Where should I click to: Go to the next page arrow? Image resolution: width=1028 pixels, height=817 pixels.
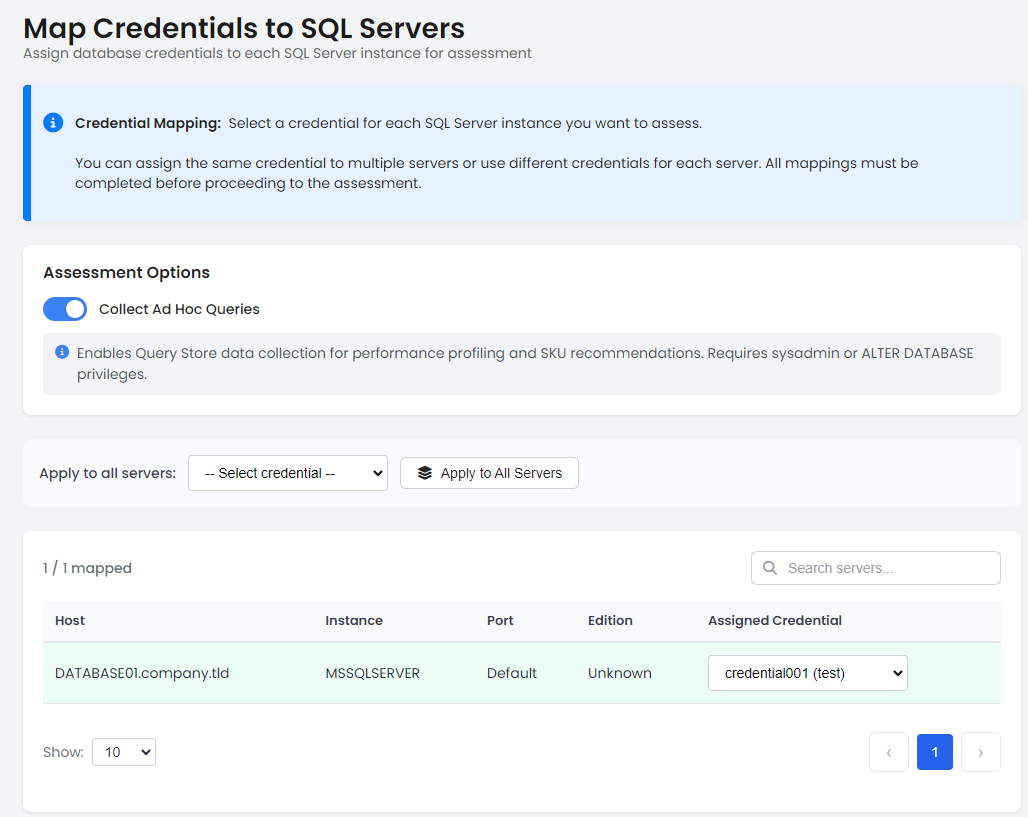[981, 752]
